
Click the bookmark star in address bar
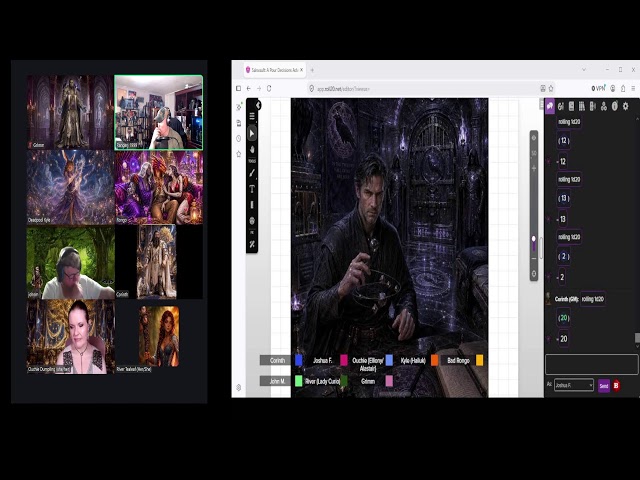551,88
